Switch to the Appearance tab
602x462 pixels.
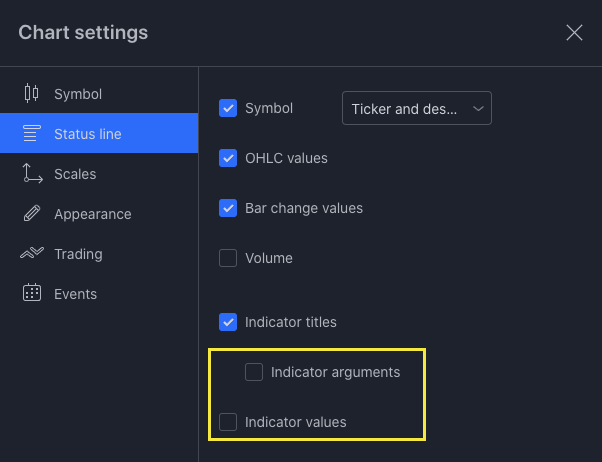coord(92,214)
